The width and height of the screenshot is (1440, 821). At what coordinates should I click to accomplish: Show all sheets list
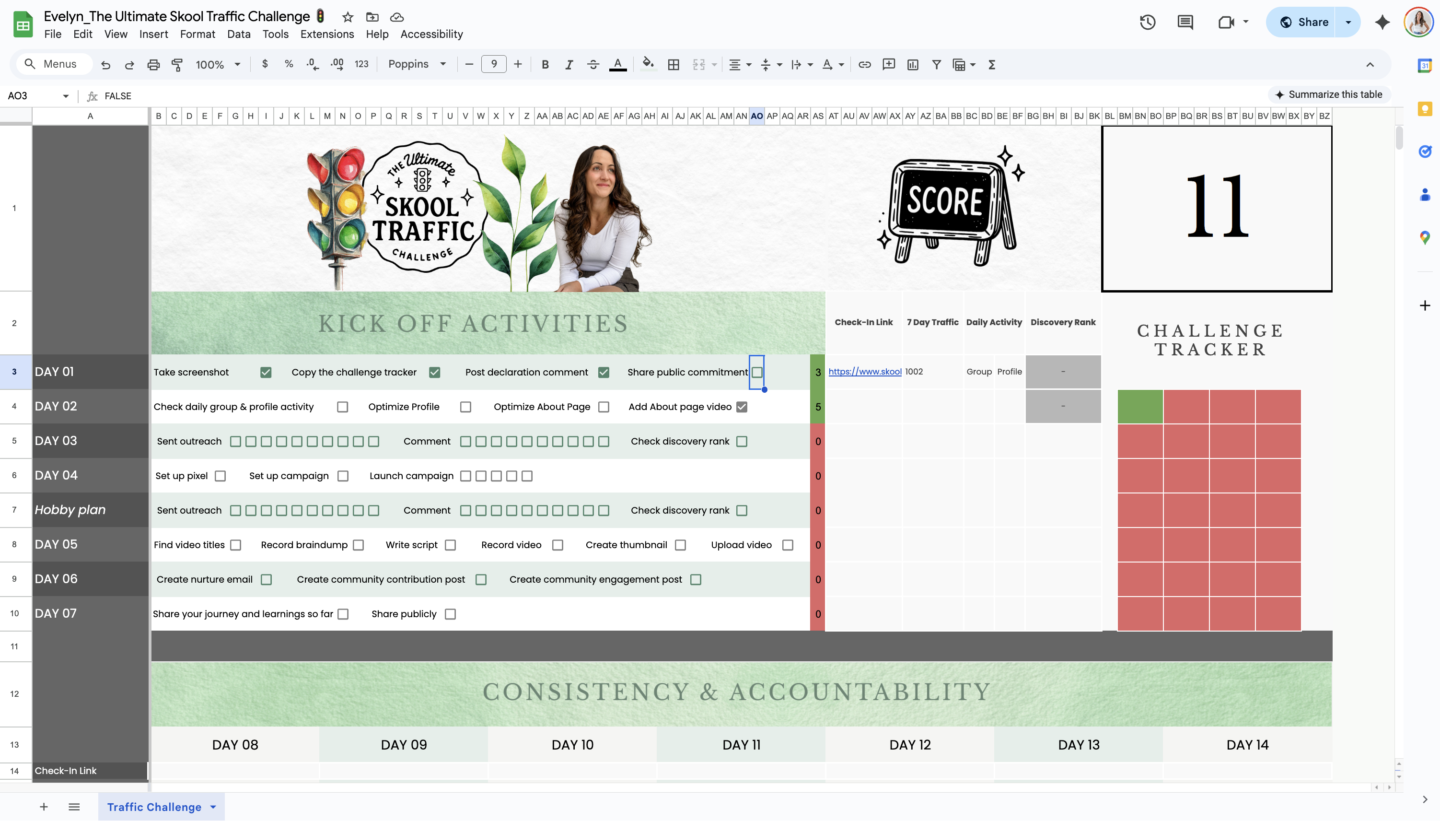[74, 807]
